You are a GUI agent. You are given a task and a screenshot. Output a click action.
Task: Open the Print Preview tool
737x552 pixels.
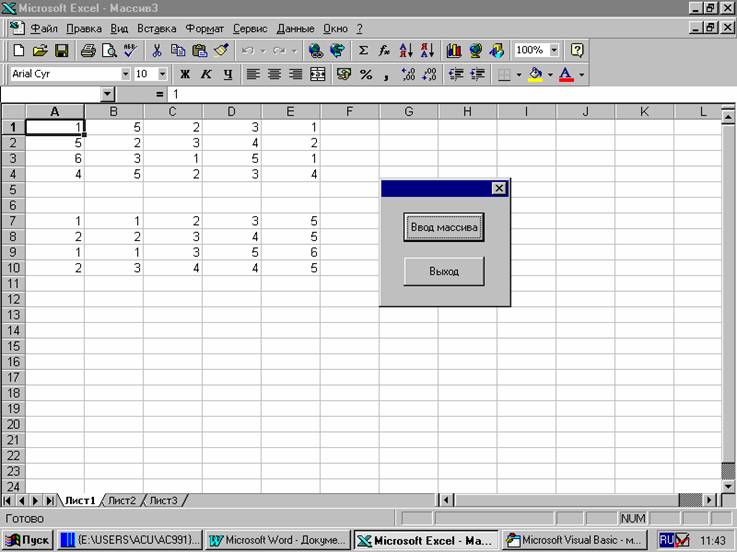pos(108,50)
